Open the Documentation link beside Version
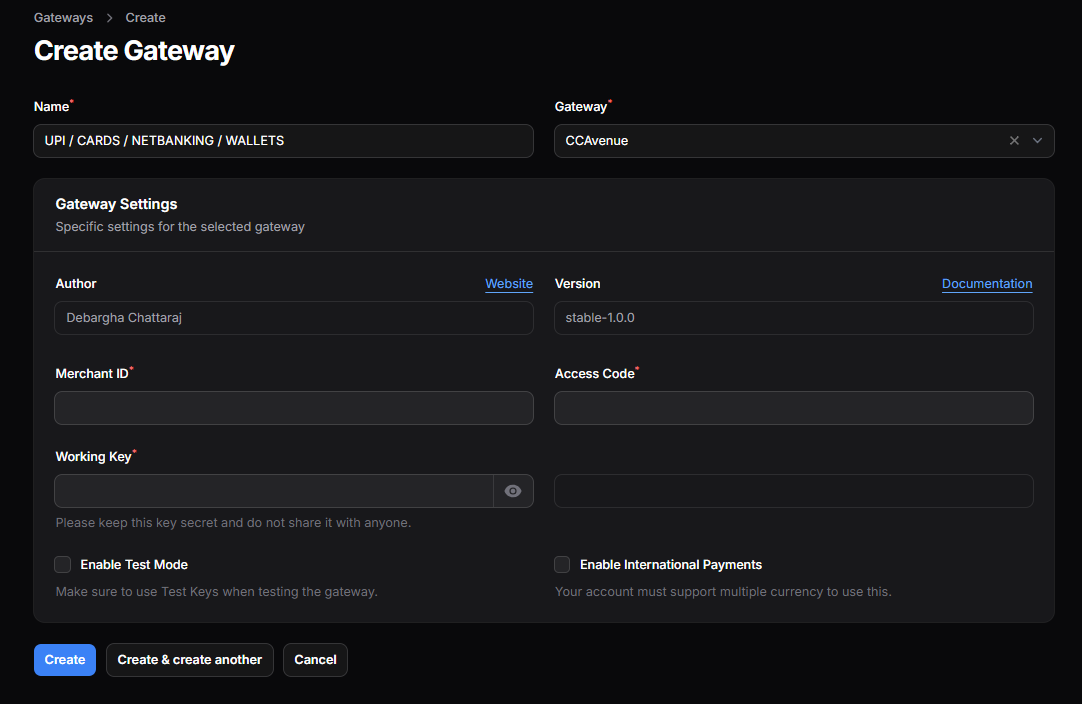This screenshot has height=704, width=1082. 987,283
